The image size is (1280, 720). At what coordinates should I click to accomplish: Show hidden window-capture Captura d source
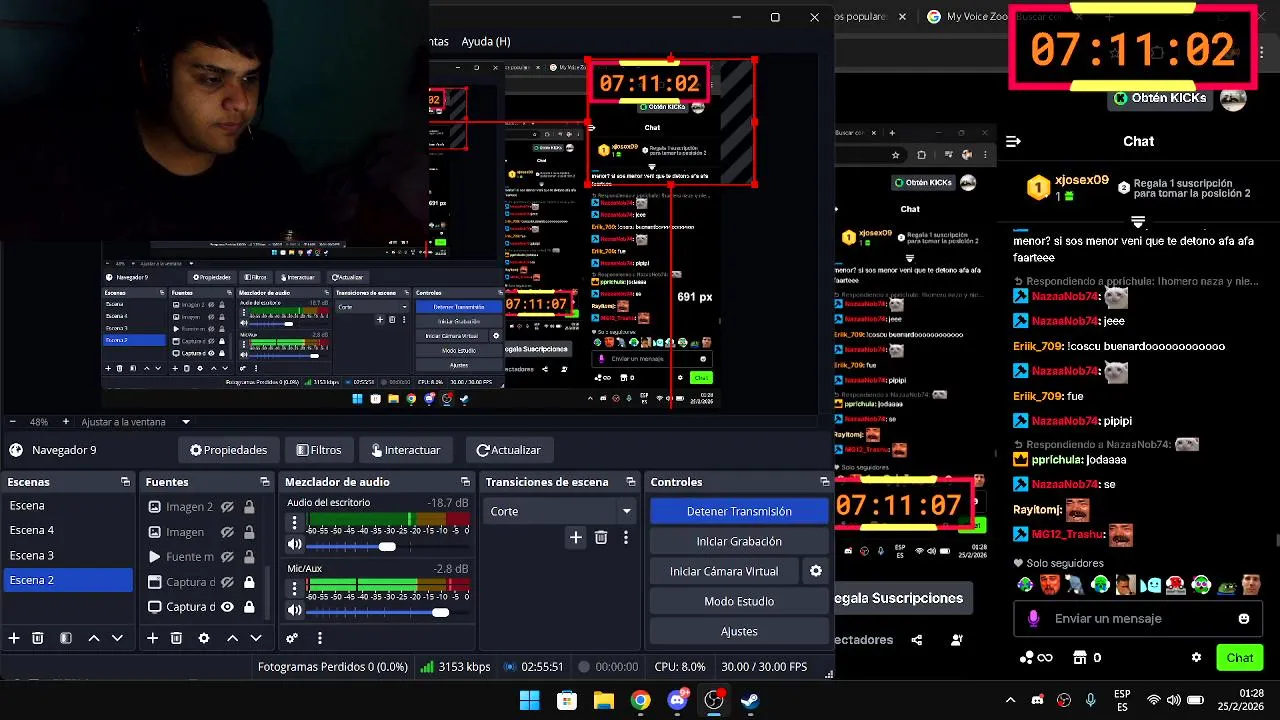227,582
